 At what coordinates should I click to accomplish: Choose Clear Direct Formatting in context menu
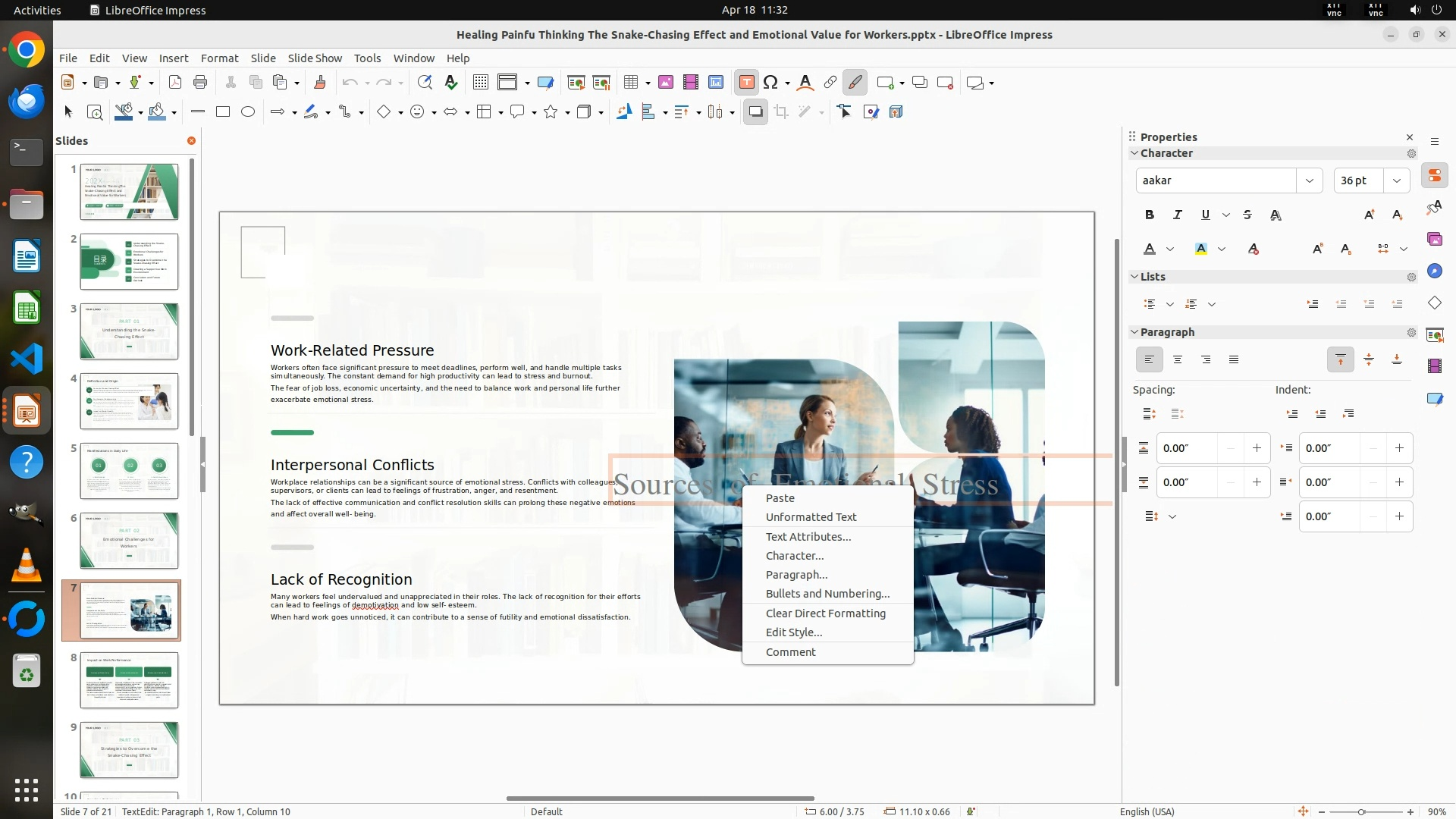point(825,613)
